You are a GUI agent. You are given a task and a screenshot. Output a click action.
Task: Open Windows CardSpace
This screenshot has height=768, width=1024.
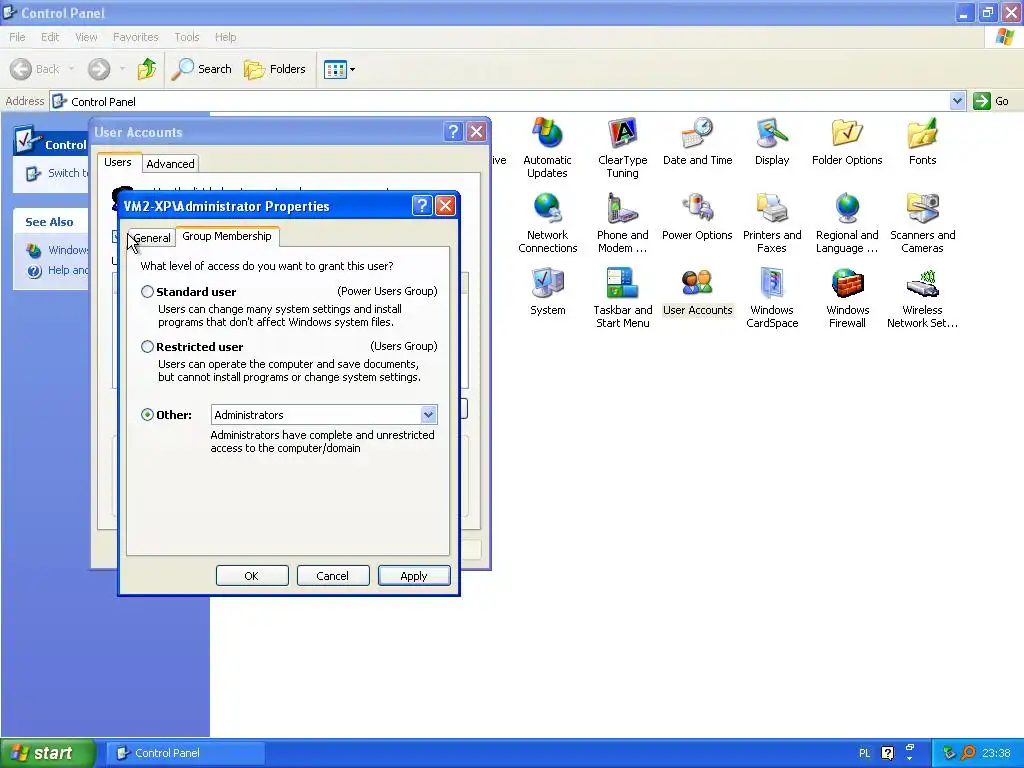point(772,298)
